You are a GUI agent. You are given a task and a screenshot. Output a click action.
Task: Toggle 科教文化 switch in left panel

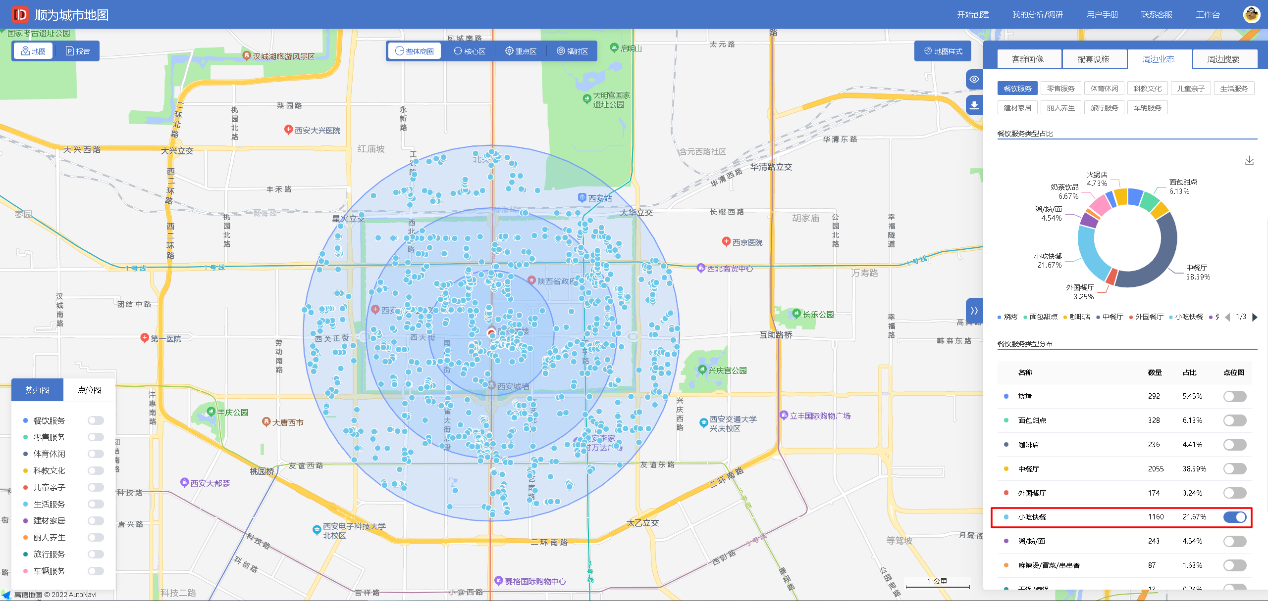pyautogui.click(x=96, y=471)
